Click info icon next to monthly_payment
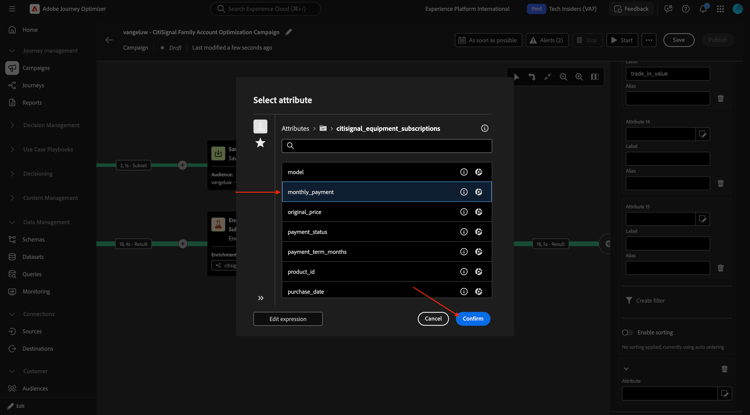The height and width of the screenshot is (415, 750). 463,192
